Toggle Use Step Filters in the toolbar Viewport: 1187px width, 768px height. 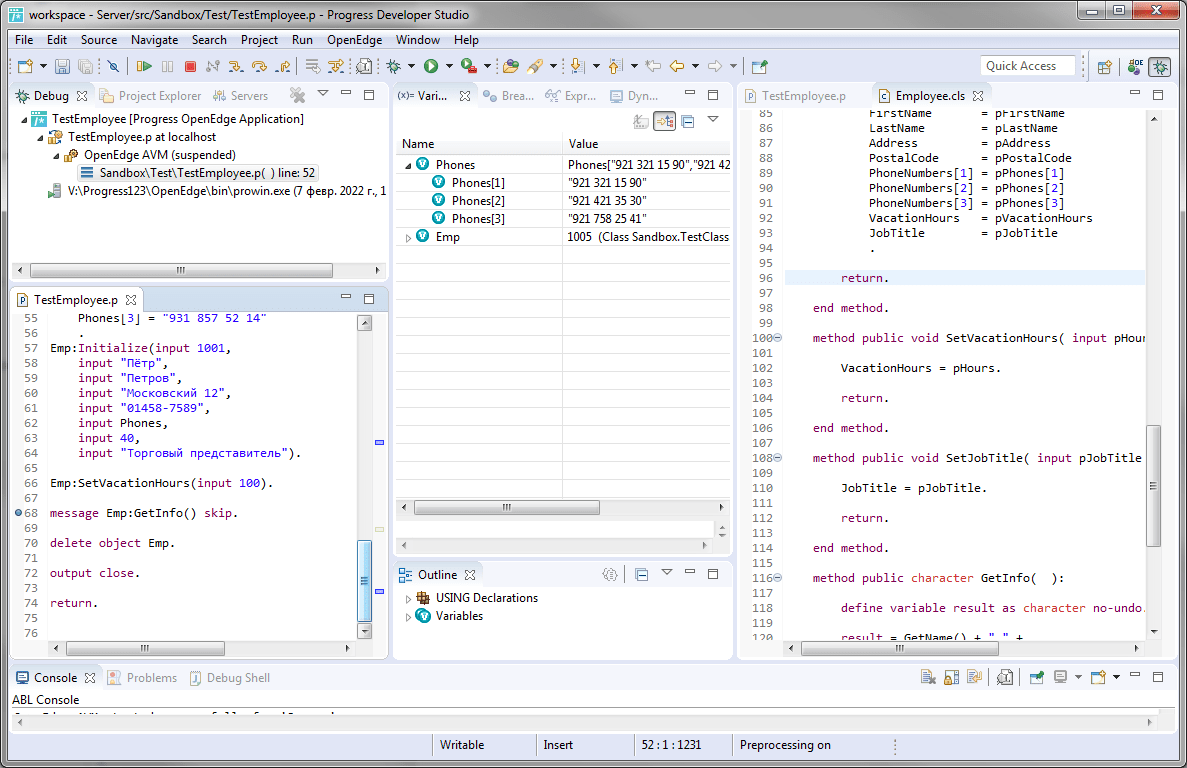(335, 67)
